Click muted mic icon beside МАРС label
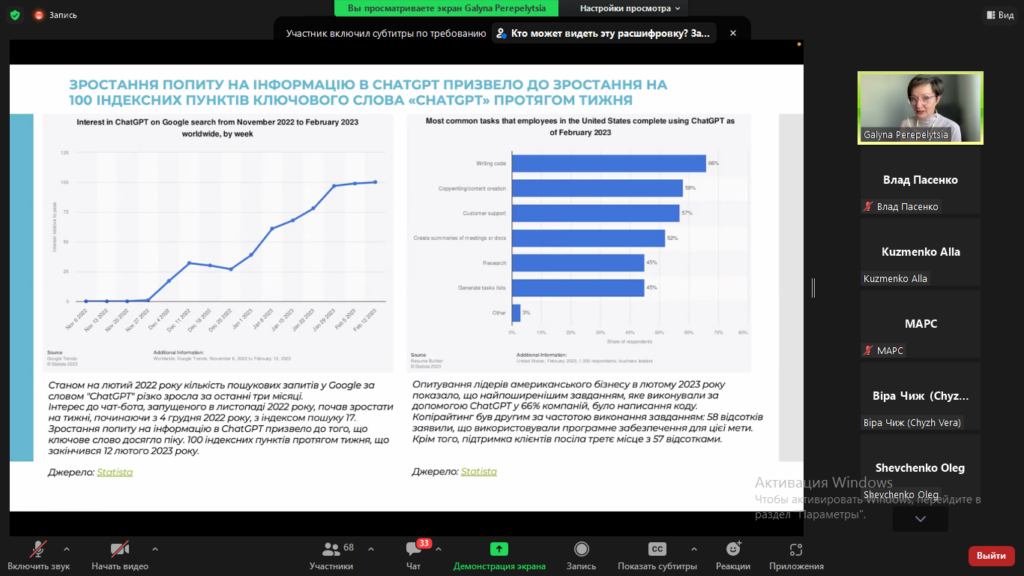1024x576 pixels. (868, 351)
